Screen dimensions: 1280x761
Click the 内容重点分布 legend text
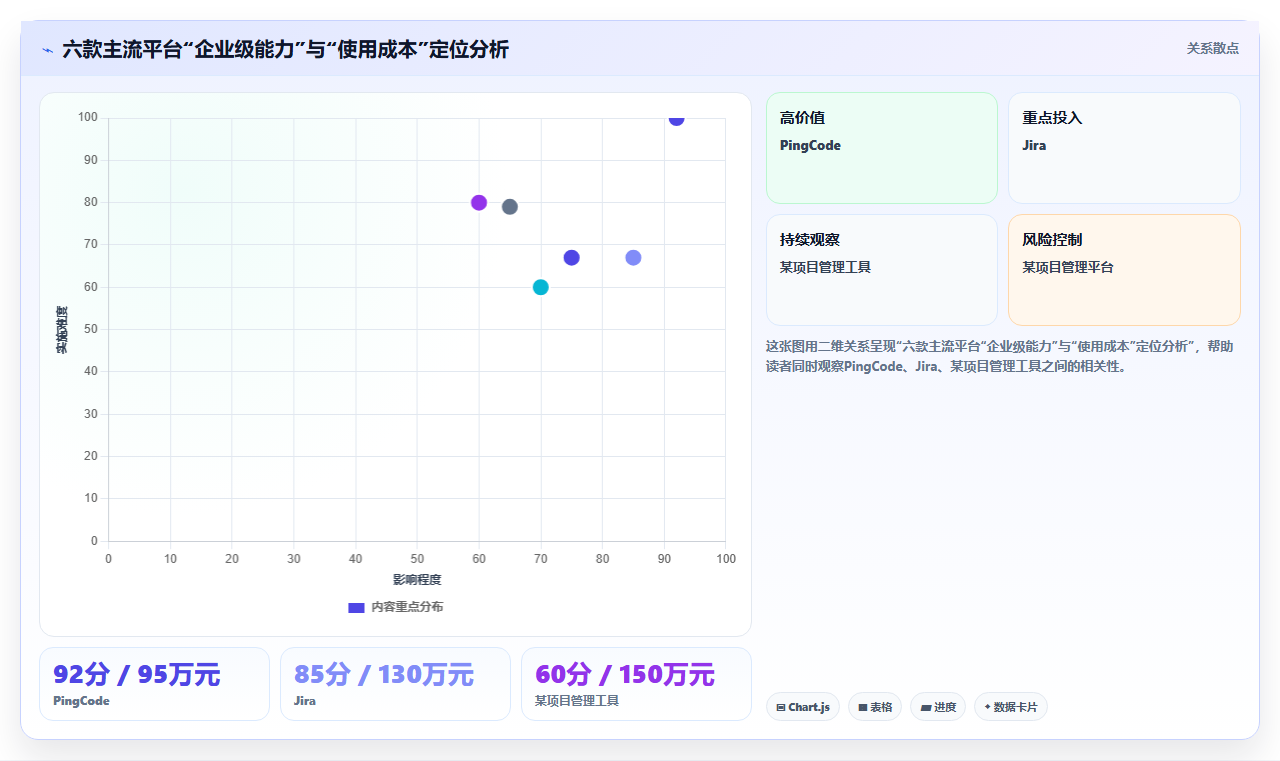(407, 607)
